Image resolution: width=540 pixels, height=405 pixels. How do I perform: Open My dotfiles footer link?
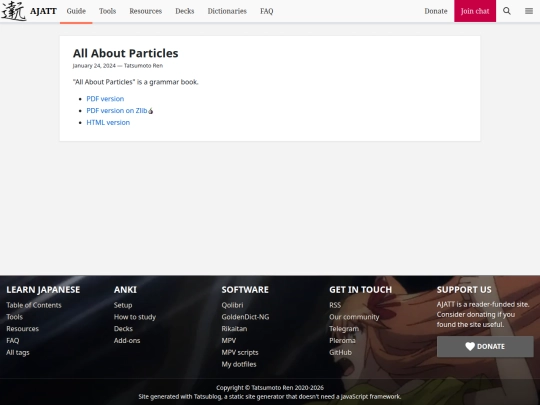click(x=239, y=364)
